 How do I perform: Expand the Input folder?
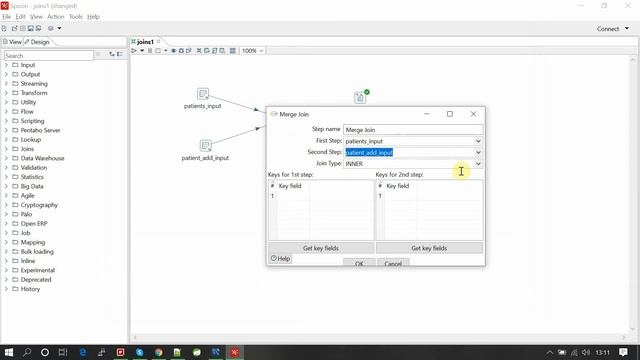(6, 65)
